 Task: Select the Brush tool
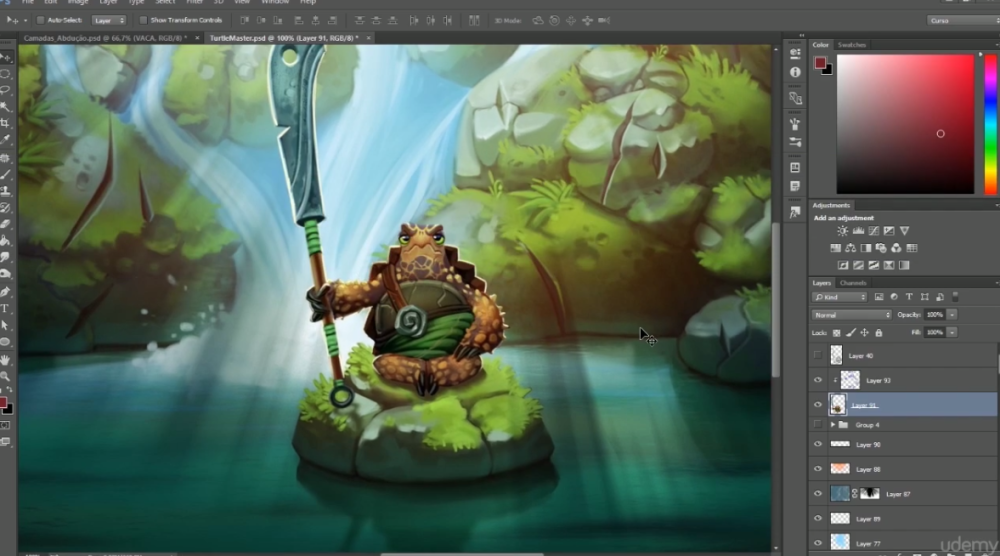tap(6, 174)
